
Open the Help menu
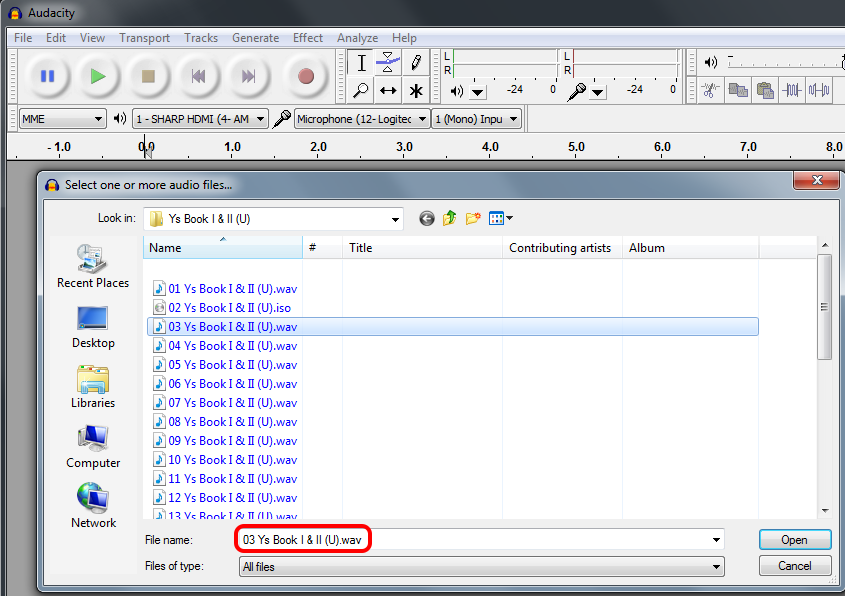coord(404,38)
